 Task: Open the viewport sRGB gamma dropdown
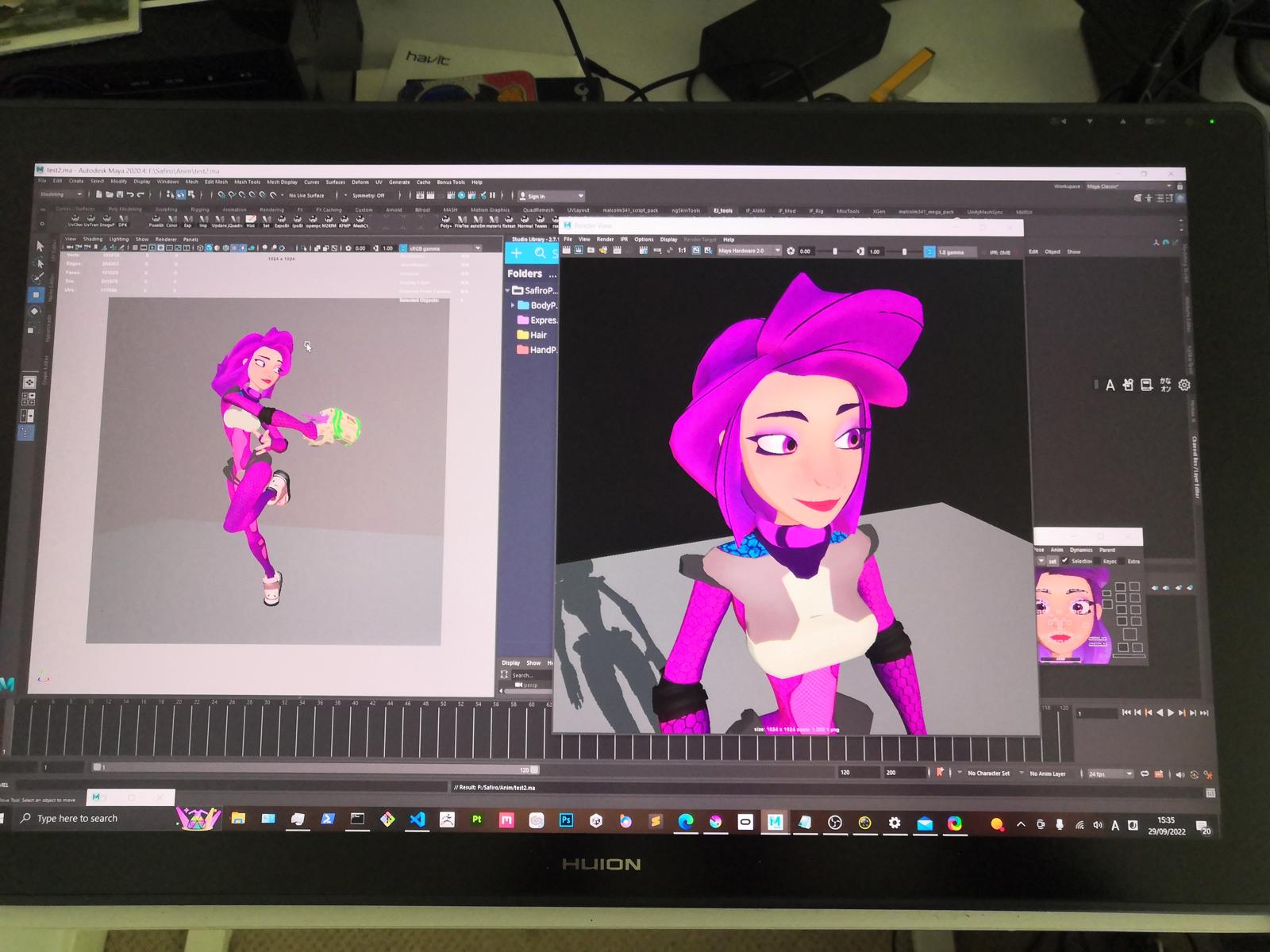[x=444, y=248]
